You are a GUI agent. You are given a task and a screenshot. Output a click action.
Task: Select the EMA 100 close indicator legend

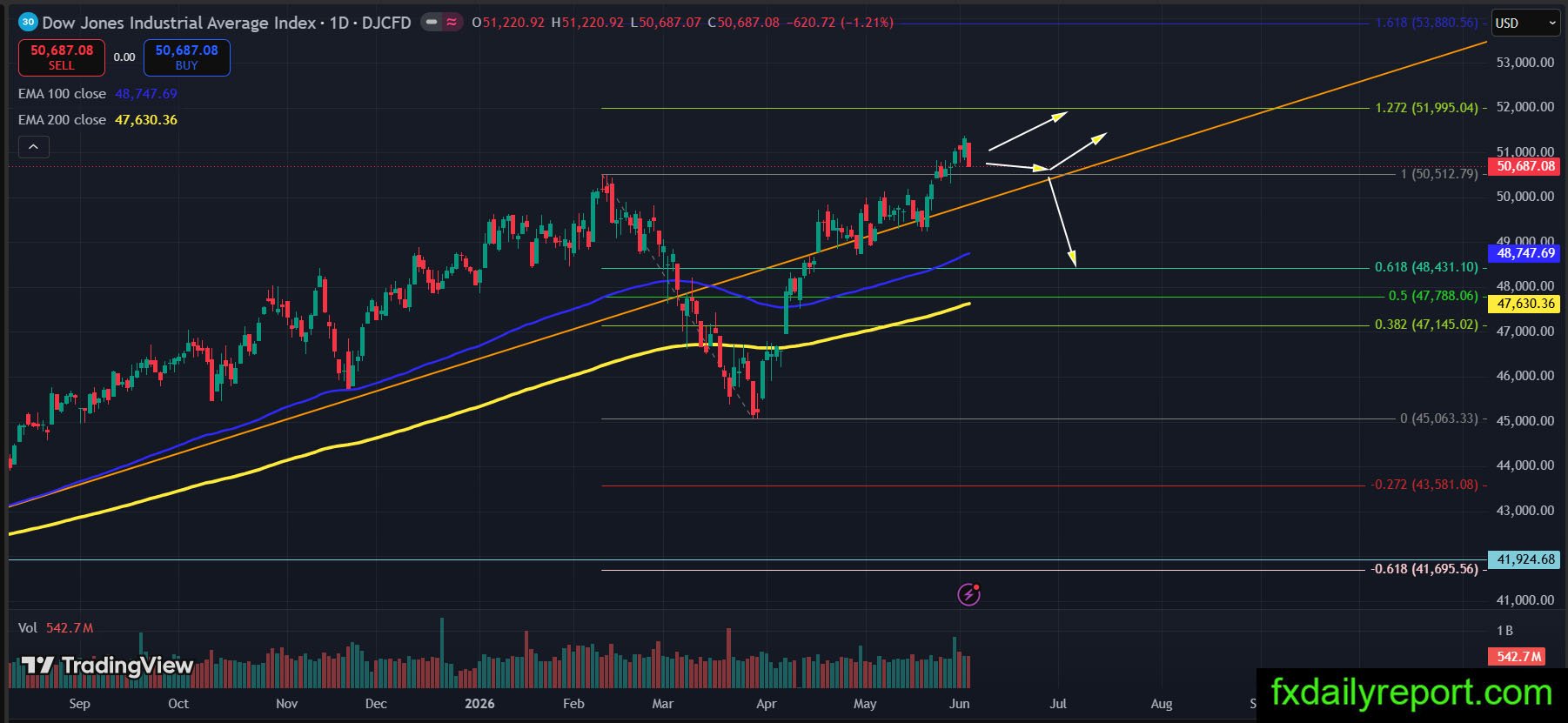click(x=62, y=94)
